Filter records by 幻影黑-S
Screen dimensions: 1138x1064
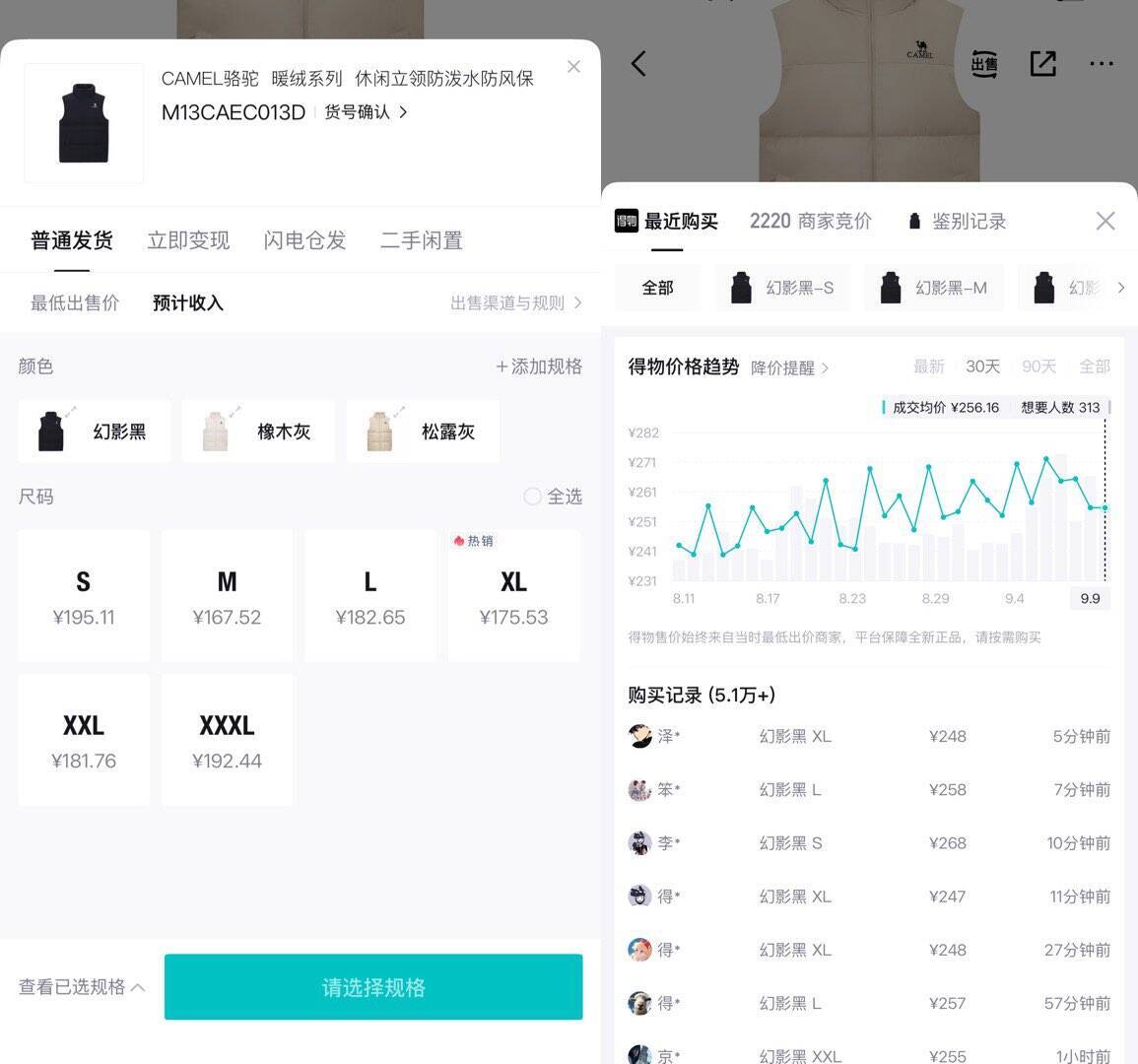pyautogui.click(x=782, y=288)
